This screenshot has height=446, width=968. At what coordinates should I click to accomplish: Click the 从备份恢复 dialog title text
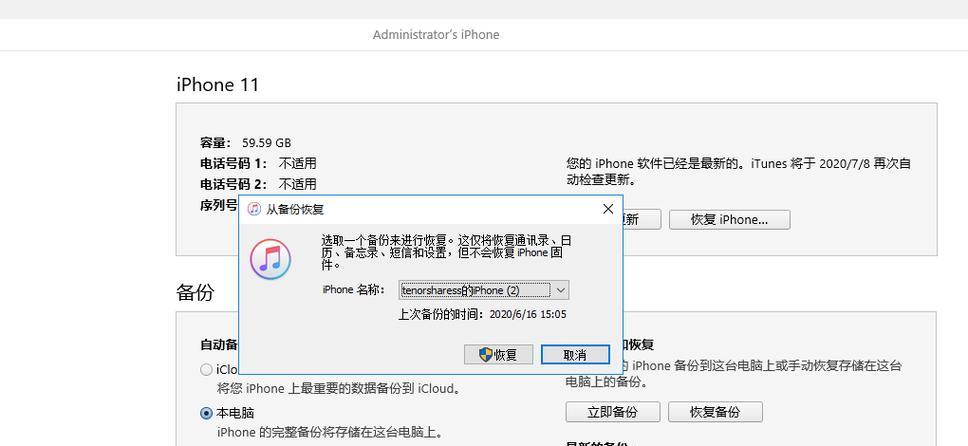tap(294, 209)
